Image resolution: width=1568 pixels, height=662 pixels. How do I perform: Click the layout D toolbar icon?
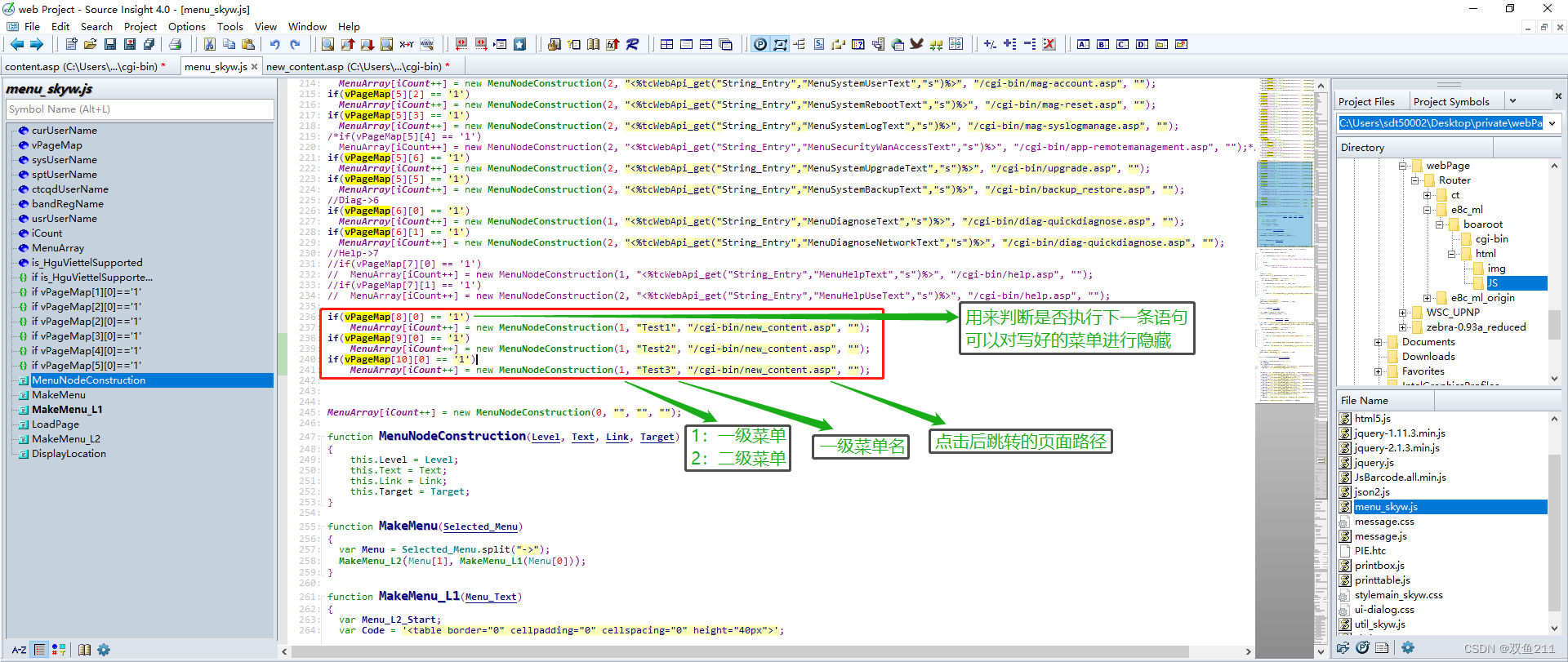[1142, 44]
